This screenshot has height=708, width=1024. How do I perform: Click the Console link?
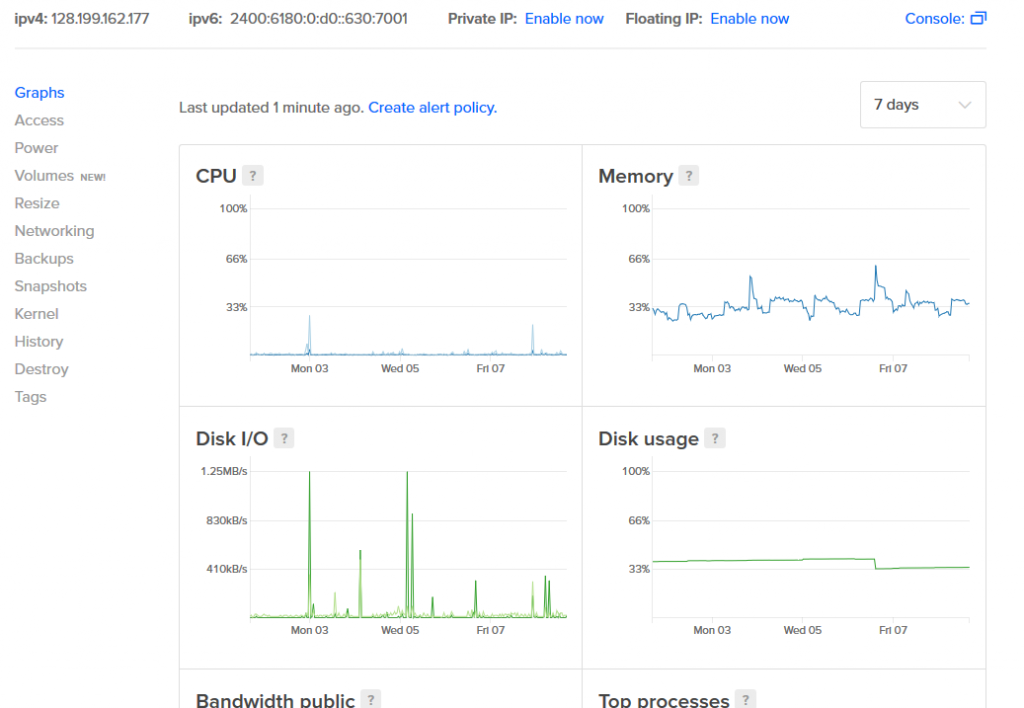935,19
